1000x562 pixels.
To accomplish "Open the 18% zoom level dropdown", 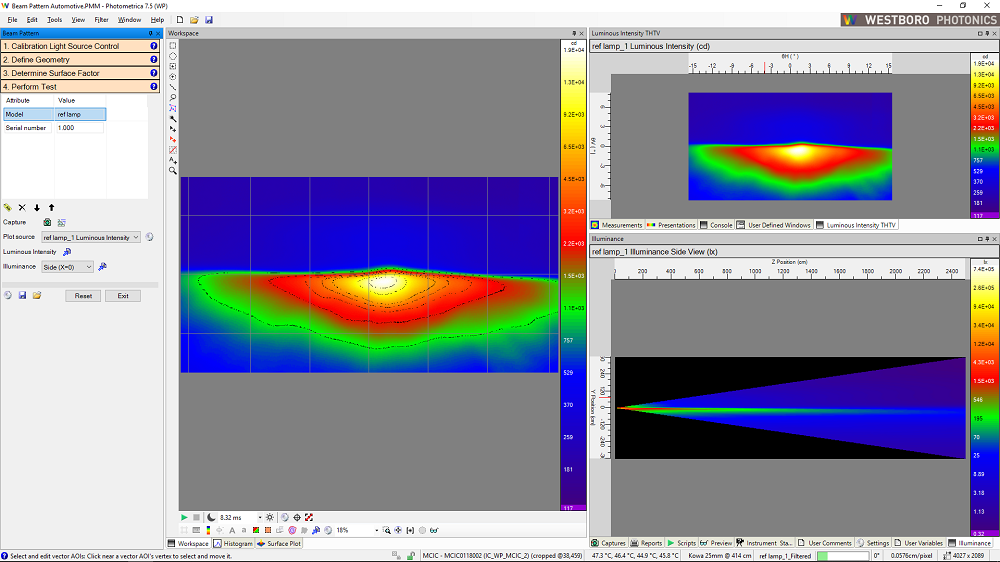I will click(376, 530).
